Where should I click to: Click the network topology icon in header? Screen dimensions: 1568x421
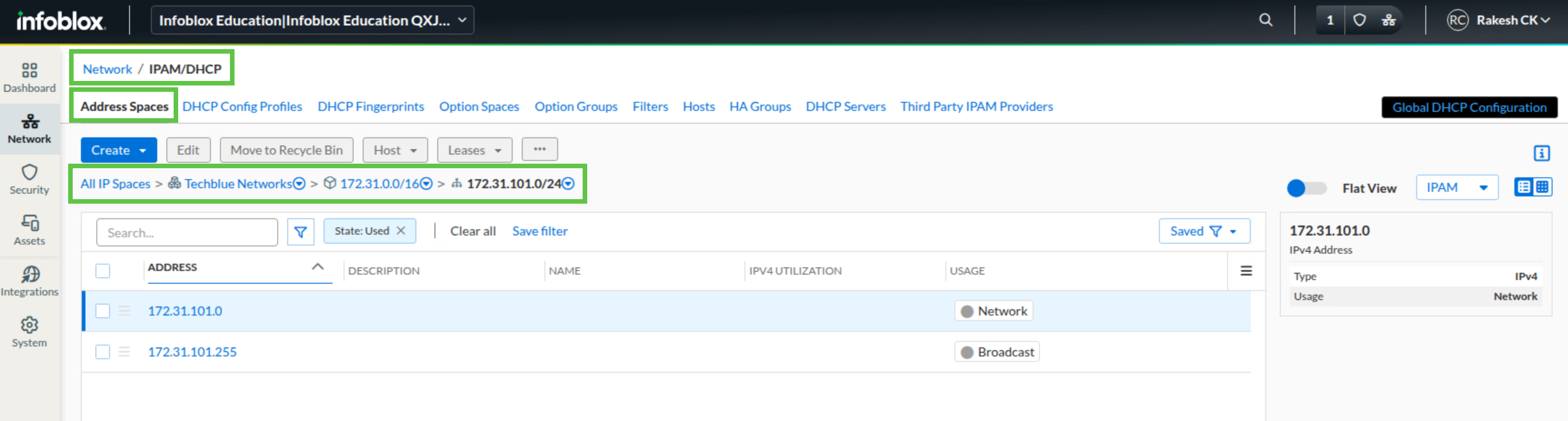coord(1388,20)
